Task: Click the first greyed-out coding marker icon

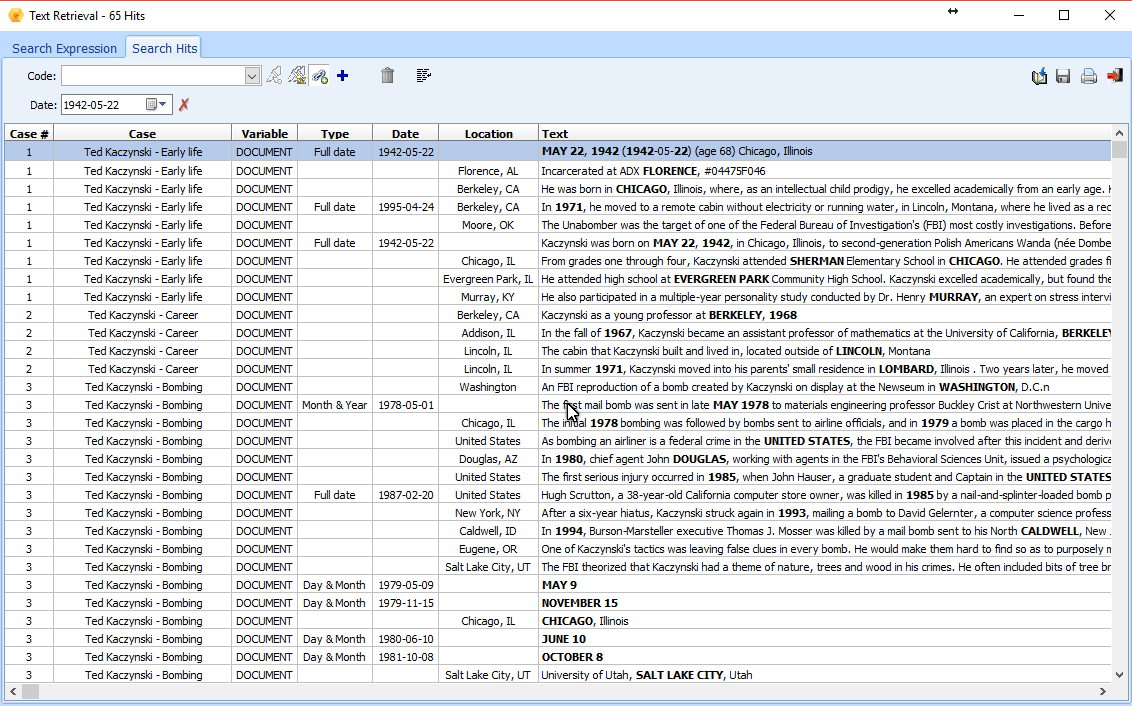Action: tap(274, 76)
